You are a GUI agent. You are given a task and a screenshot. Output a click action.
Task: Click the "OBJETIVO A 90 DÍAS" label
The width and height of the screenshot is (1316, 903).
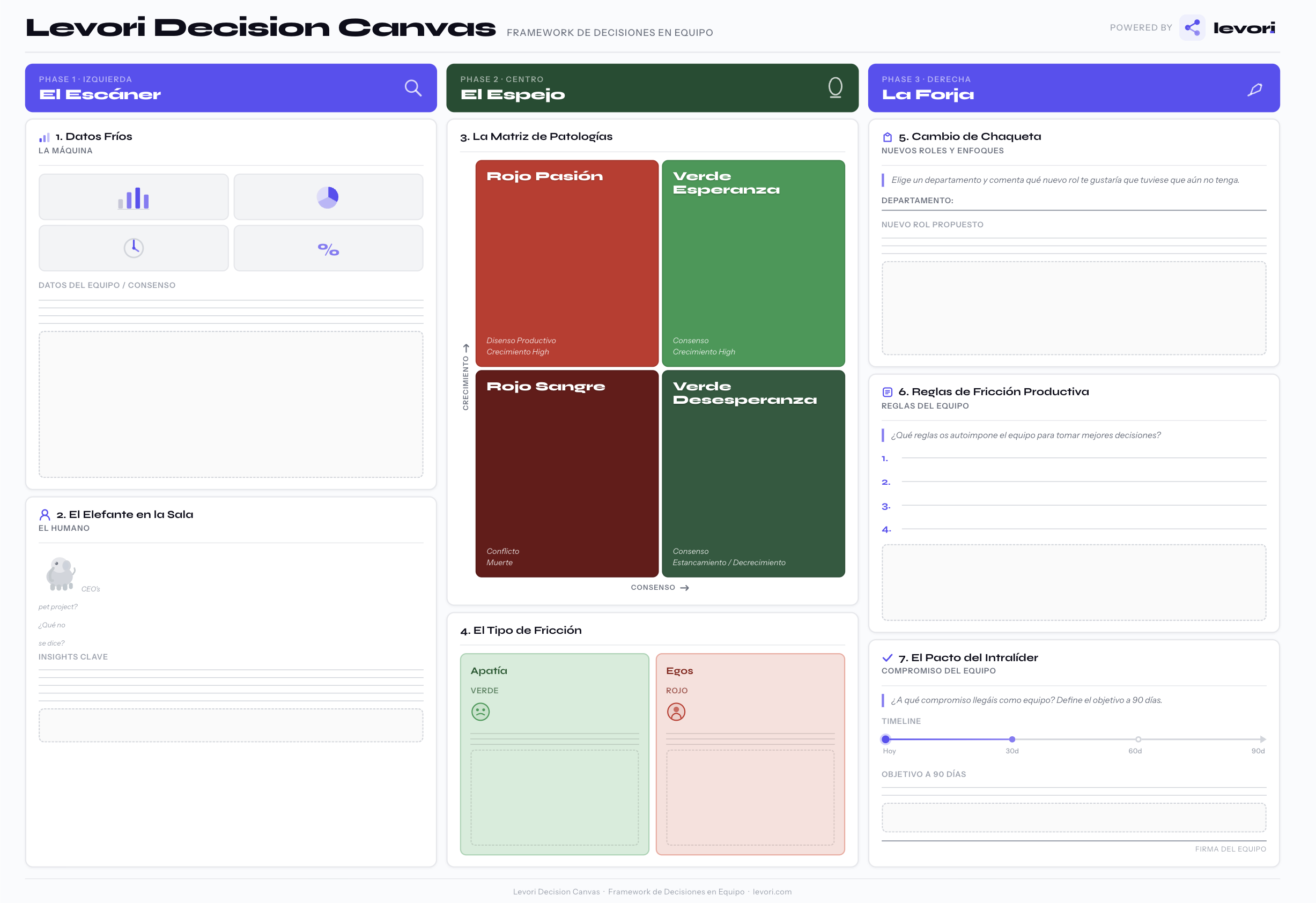point(923,774)
